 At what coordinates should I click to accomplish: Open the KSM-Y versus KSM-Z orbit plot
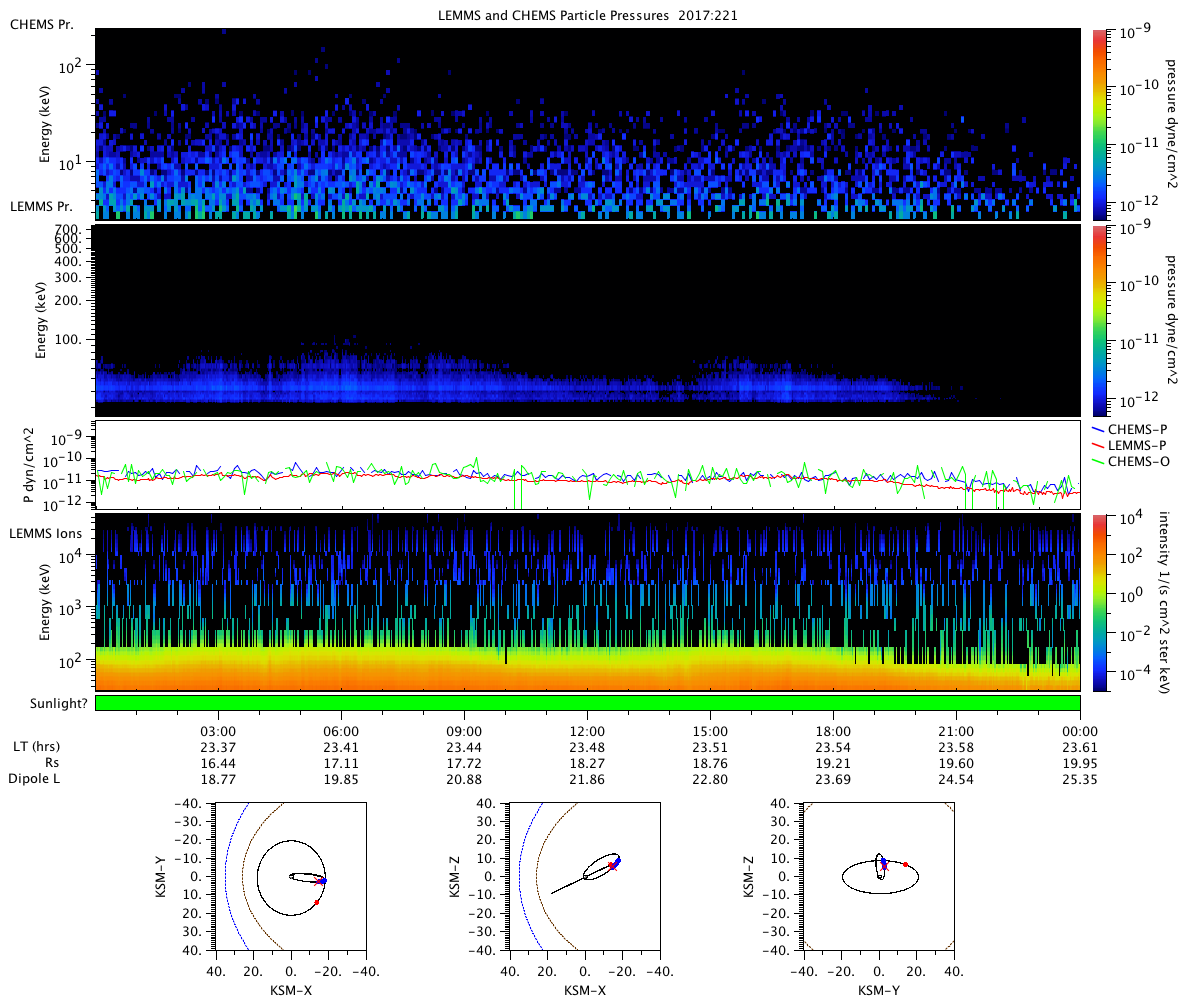(878, 876)
